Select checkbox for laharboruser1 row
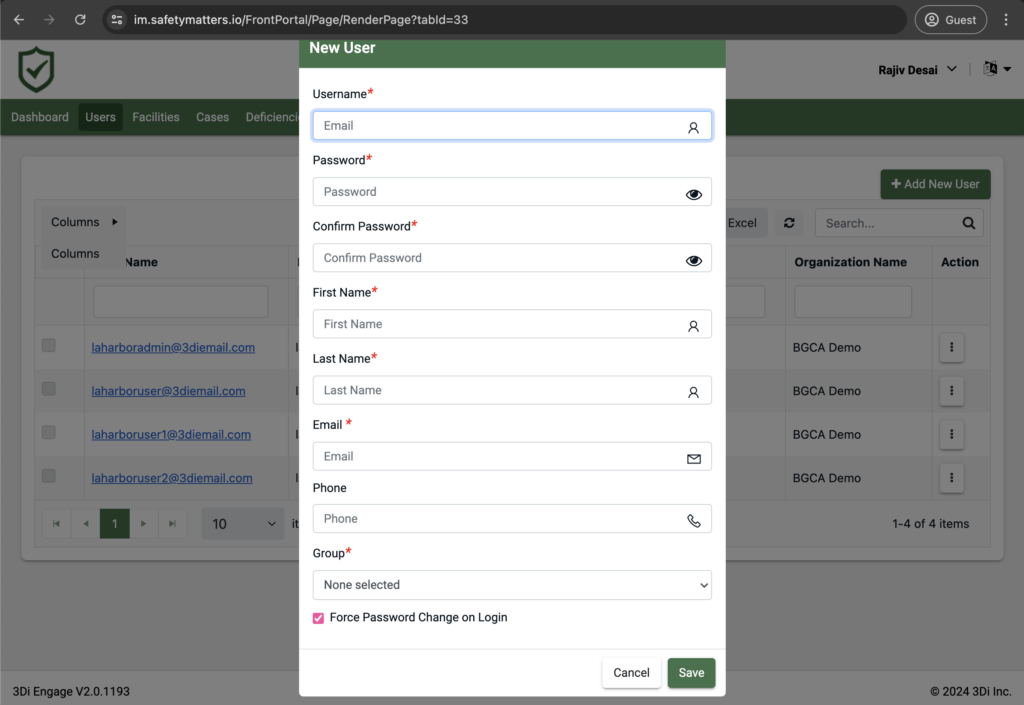 click(x=49, y=432)
